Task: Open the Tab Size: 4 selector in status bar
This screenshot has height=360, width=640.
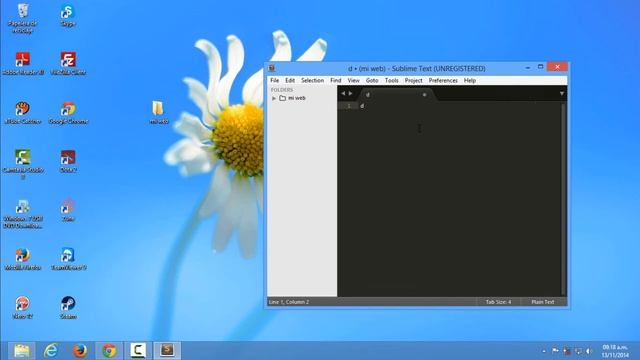Action: click(498, 302)
